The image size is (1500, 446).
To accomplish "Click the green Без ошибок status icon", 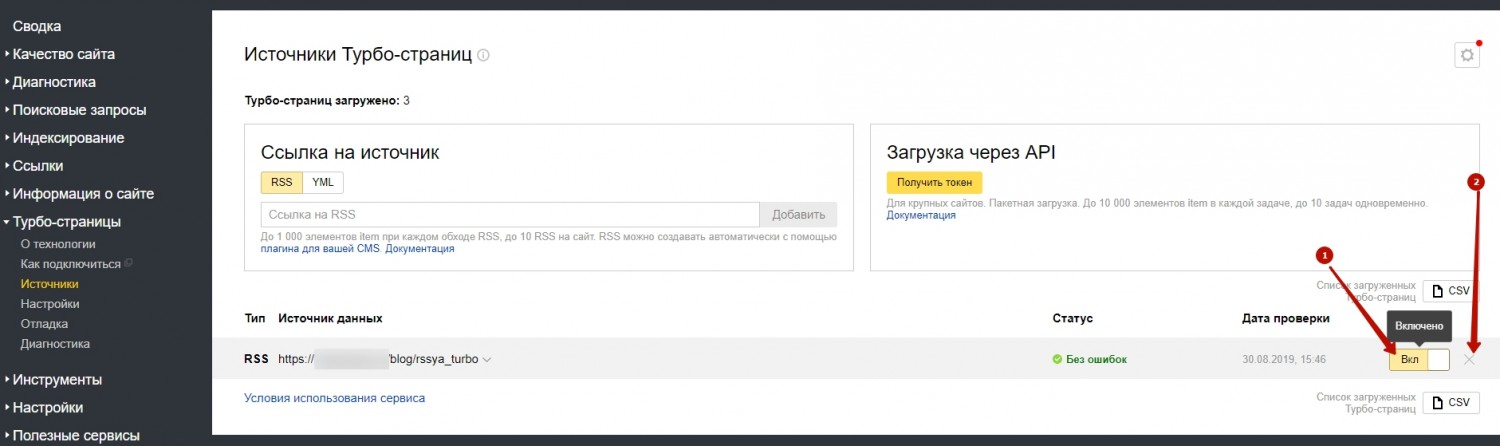I will [x=1057, y=360].
